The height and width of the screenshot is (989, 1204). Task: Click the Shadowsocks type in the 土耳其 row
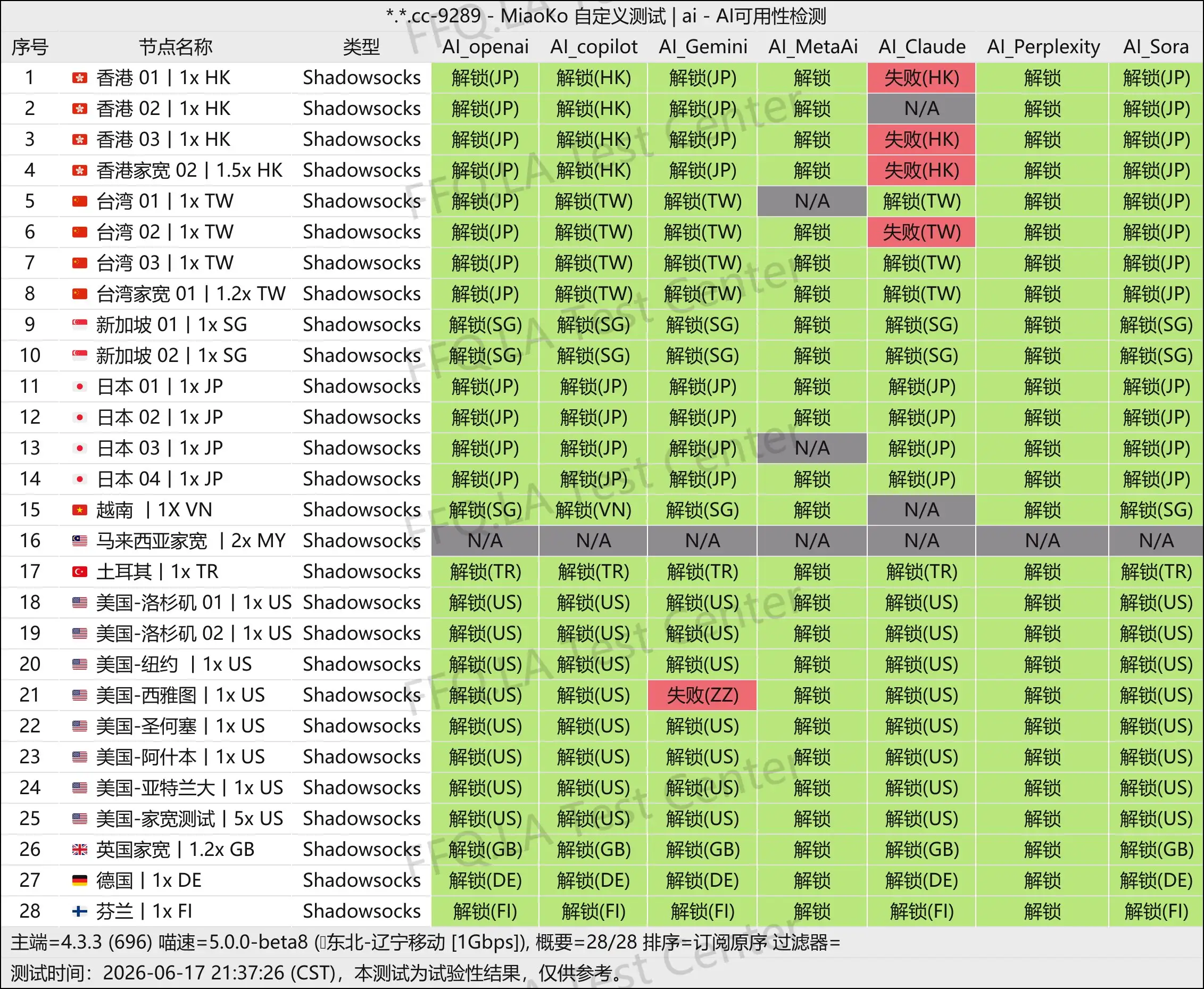point(362,571)
